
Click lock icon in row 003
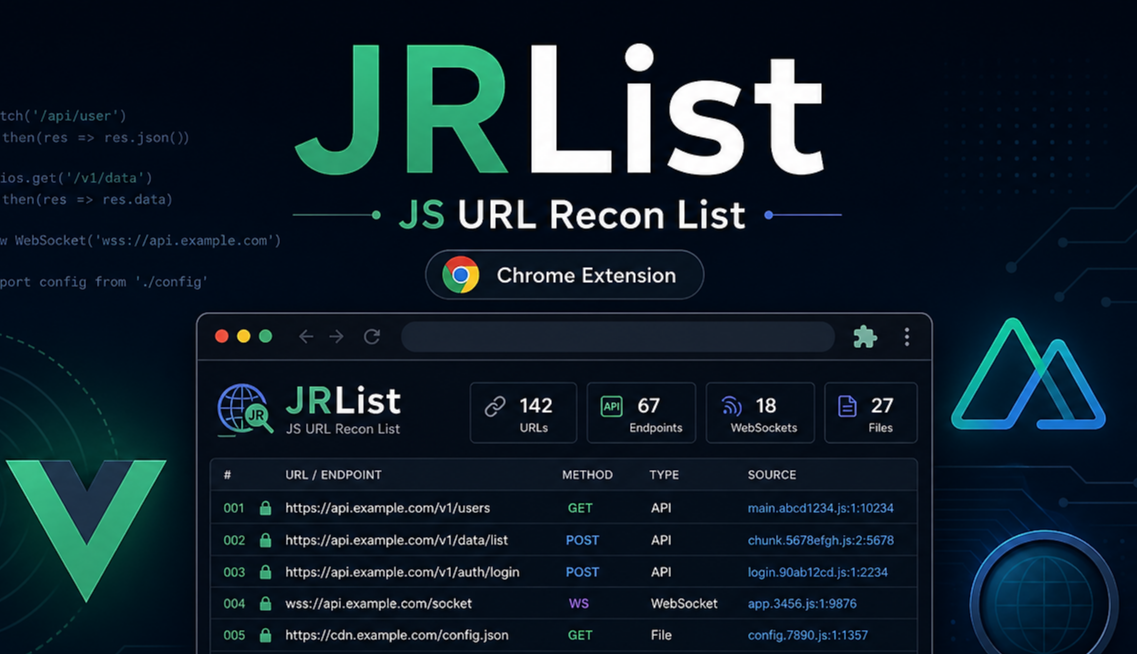[x=265, y=571]
